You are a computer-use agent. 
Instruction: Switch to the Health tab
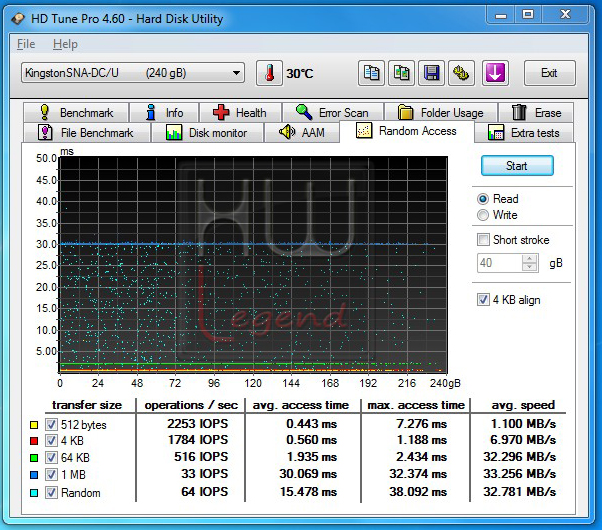tap(240, 113)
